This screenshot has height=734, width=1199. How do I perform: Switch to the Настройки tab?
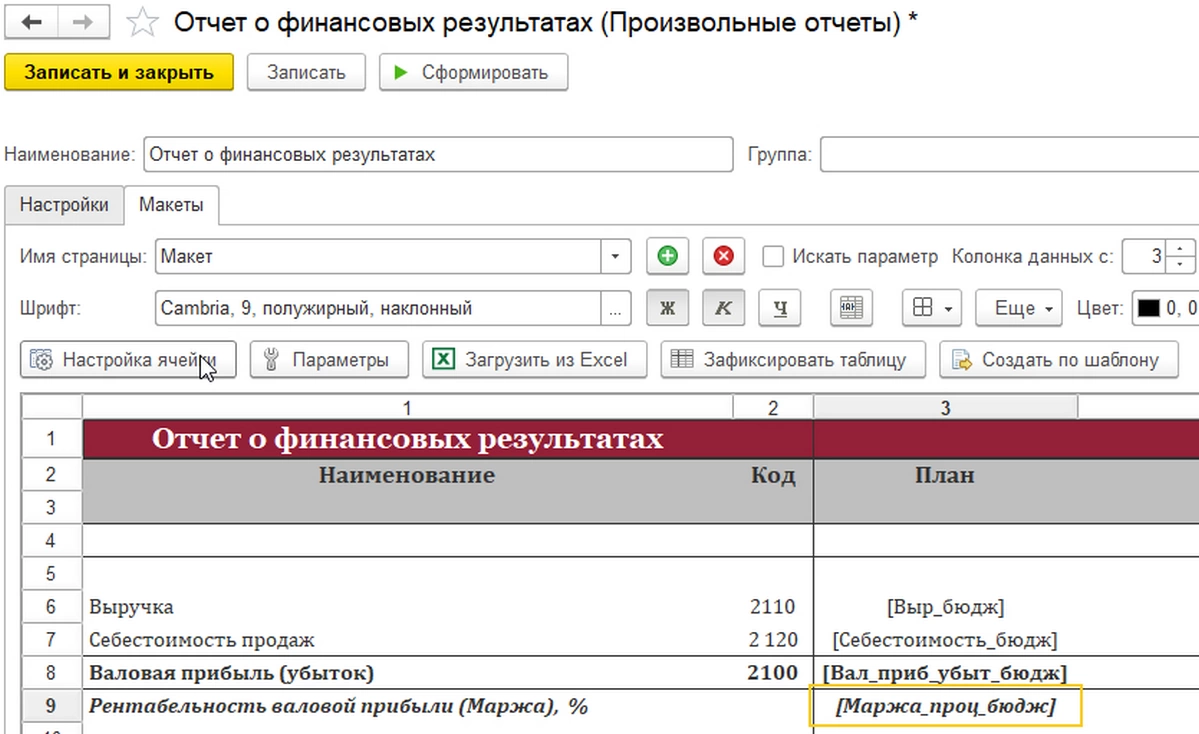[64, 205]
